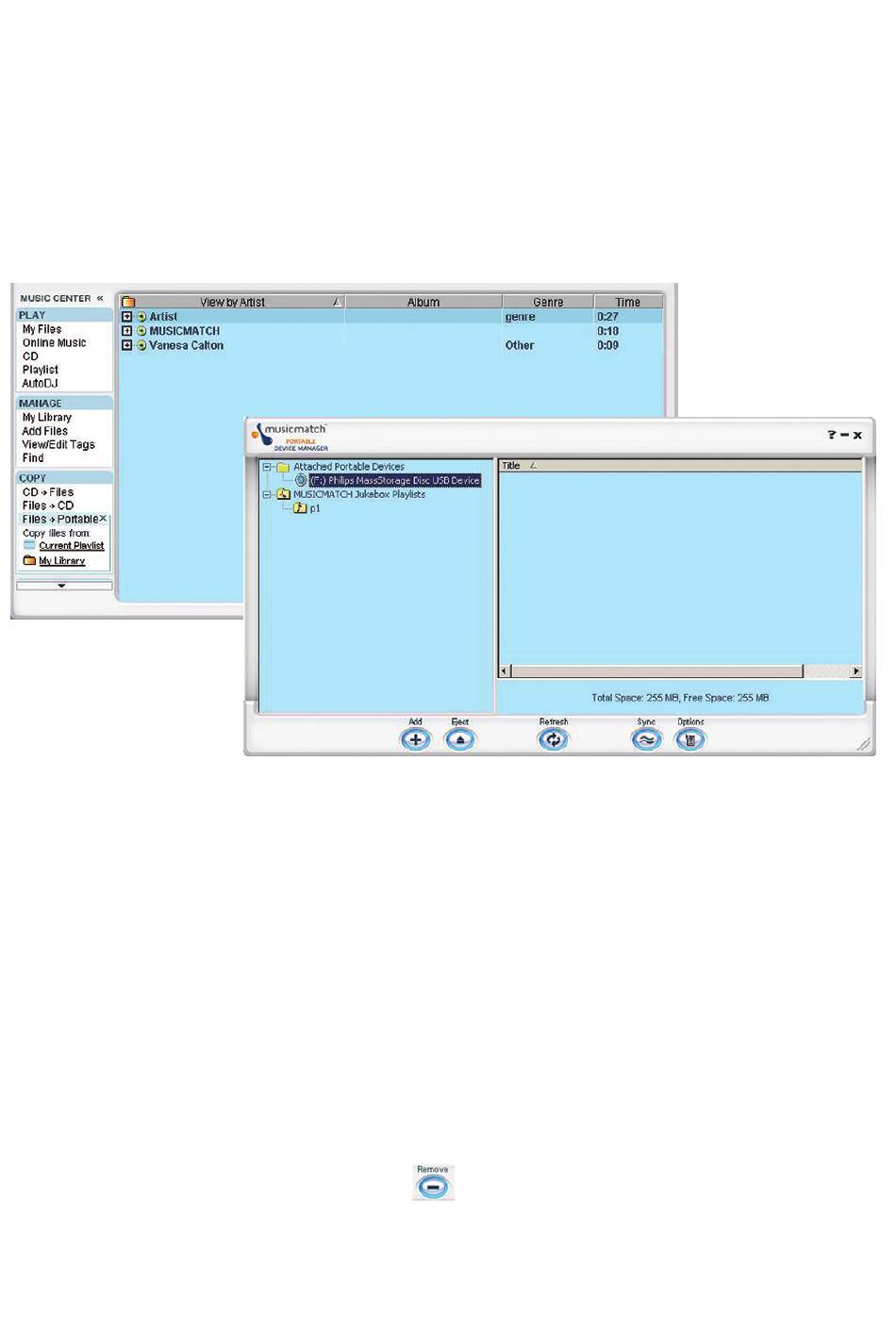Image resolution: width=896 pixels, height=1324 pixels.
Task: Click the Genre column header
Action: (548, 302)
